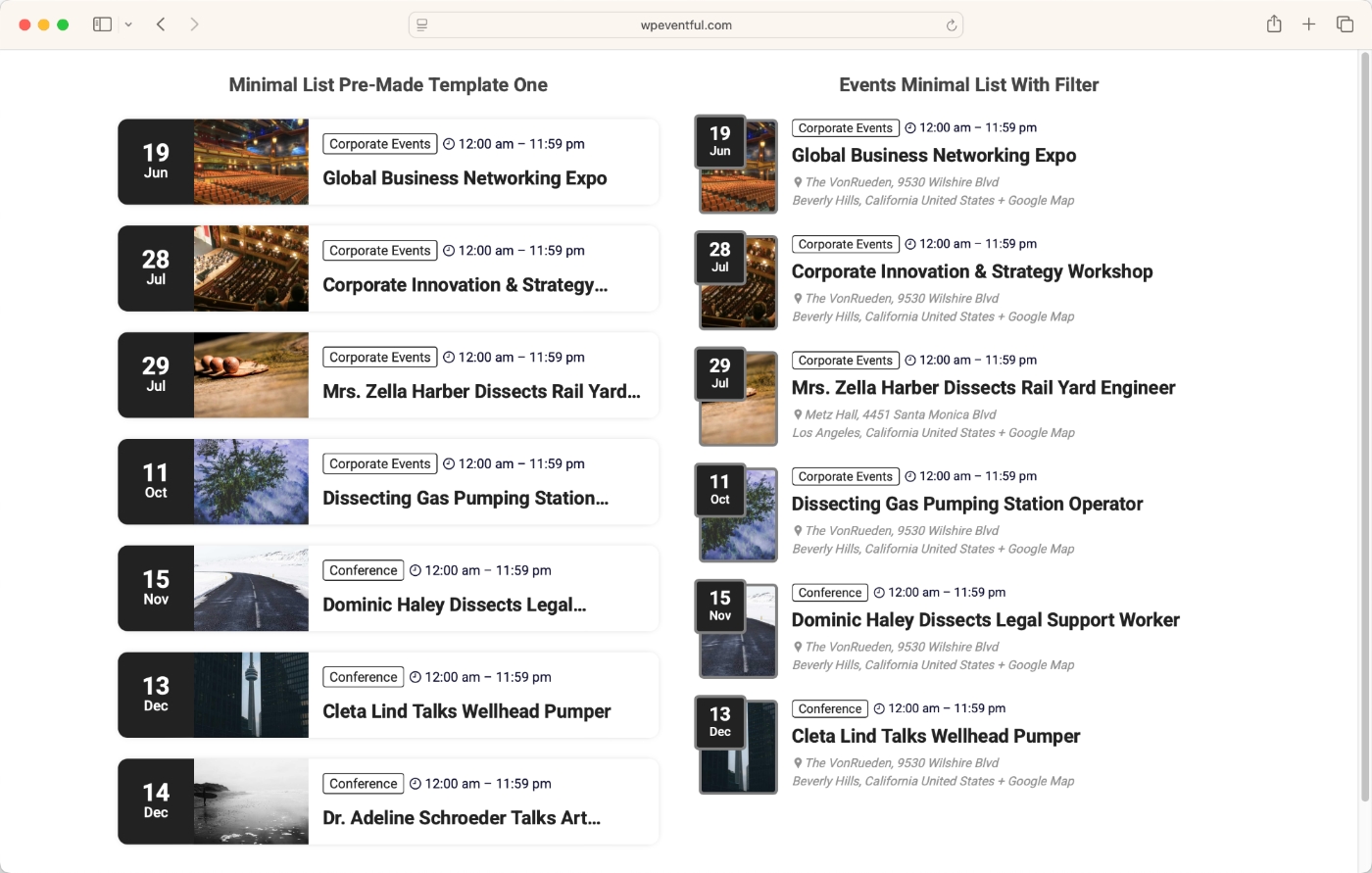Open Dominic Haley Dissects Legal… left title
This screenshot has width=1372, height=873.
click(454, 606)
